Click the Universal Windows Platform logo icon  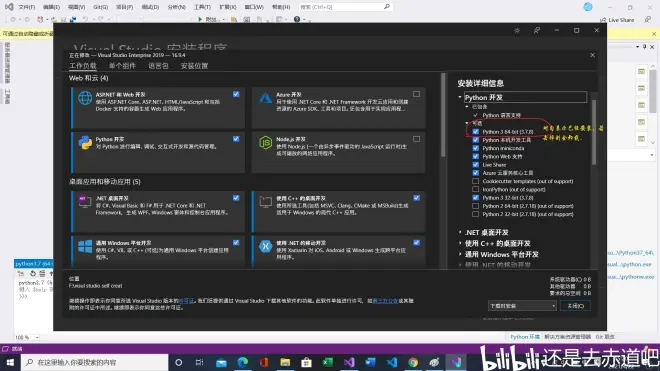pos(85,246)
